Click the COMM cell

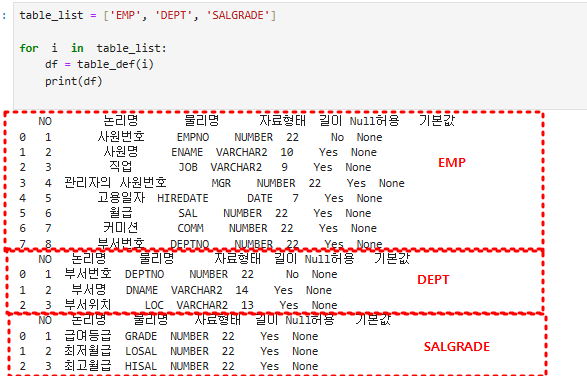pyautogui.click(x=190, y=228)
